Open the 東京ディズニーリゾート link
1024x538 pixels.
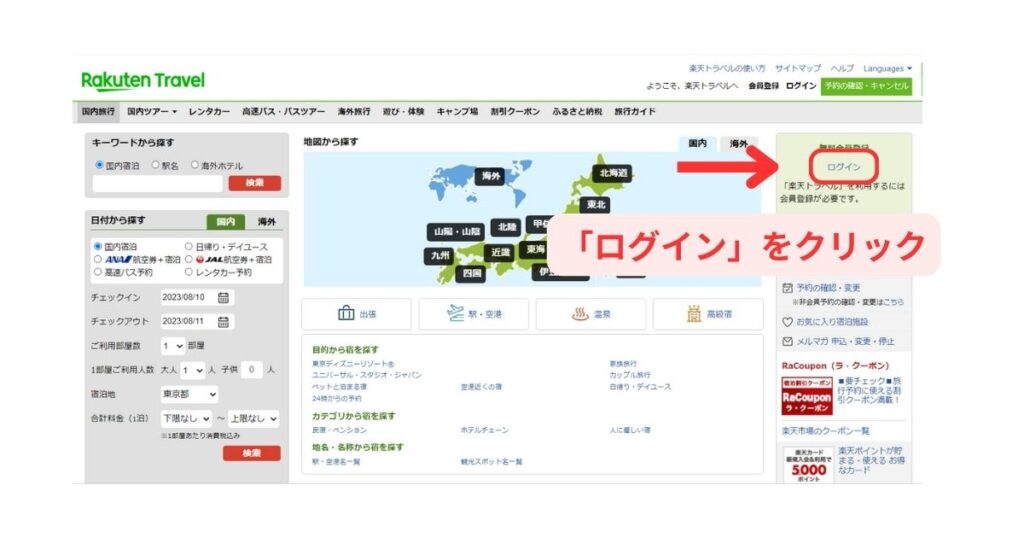pyautogui.click(x=353, y=364)
